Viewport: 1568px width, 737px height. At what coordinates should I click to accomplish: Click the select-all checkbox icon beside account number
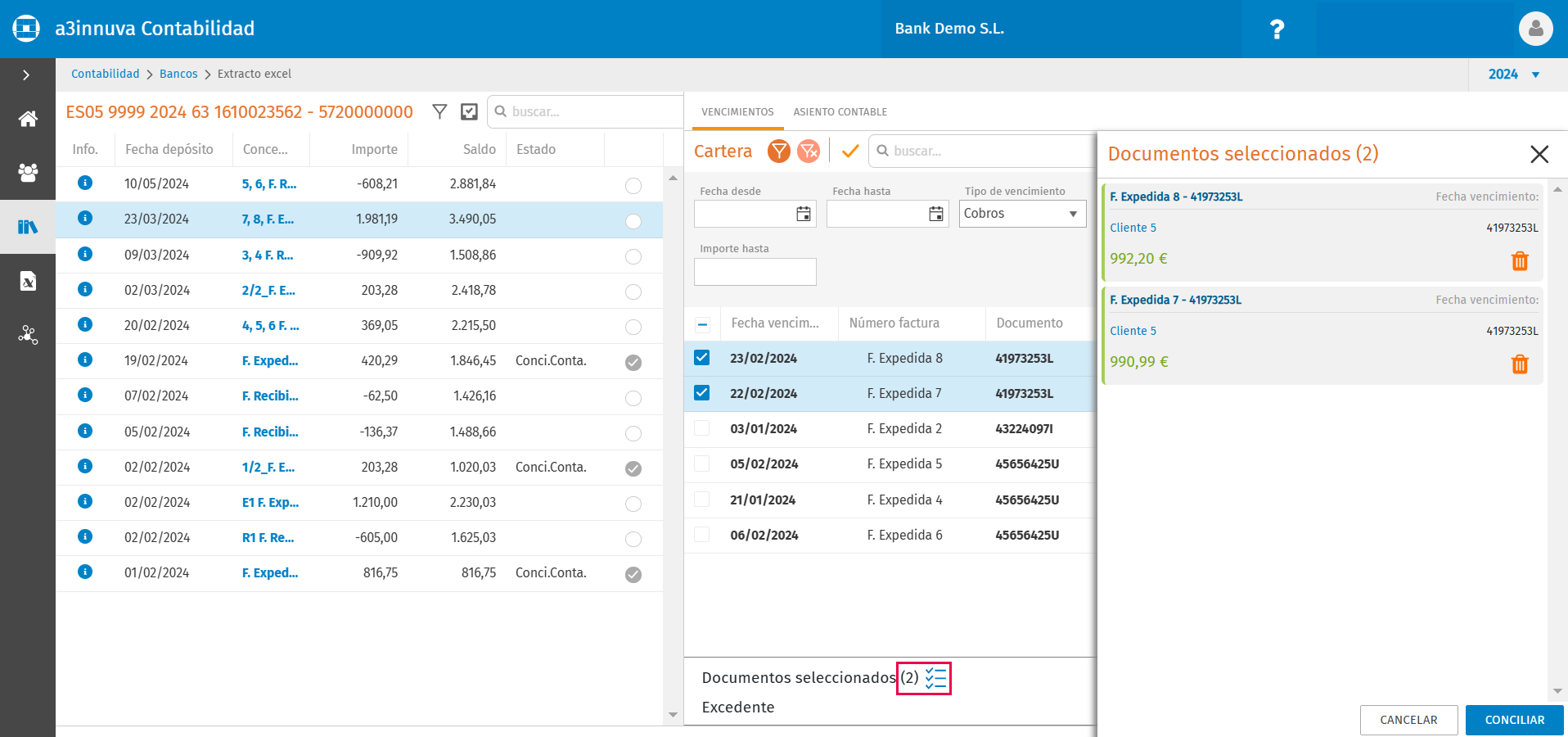[x=469, y=111]
